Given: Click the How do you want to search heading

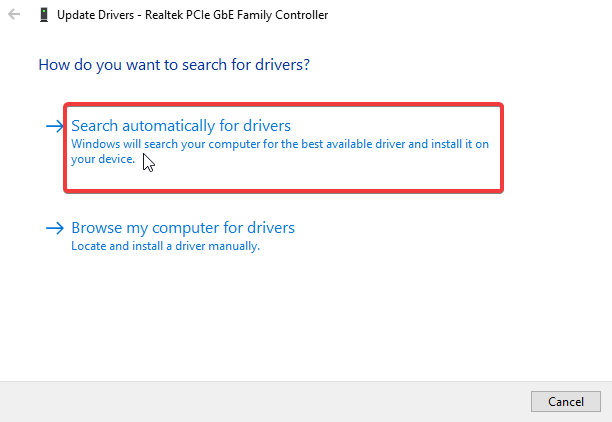Looking at the screenshot, I should point(174,65).
